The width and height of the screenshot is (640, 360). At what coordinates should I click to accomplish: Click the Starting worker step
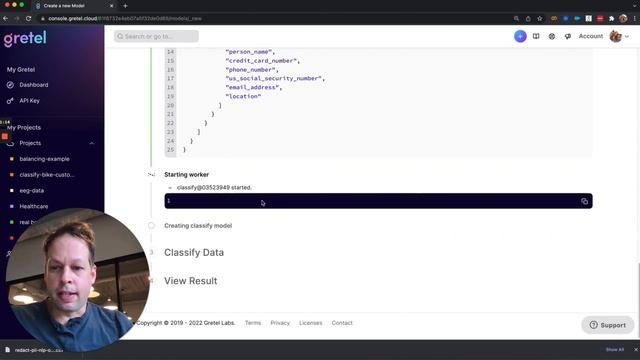(187, 174)
